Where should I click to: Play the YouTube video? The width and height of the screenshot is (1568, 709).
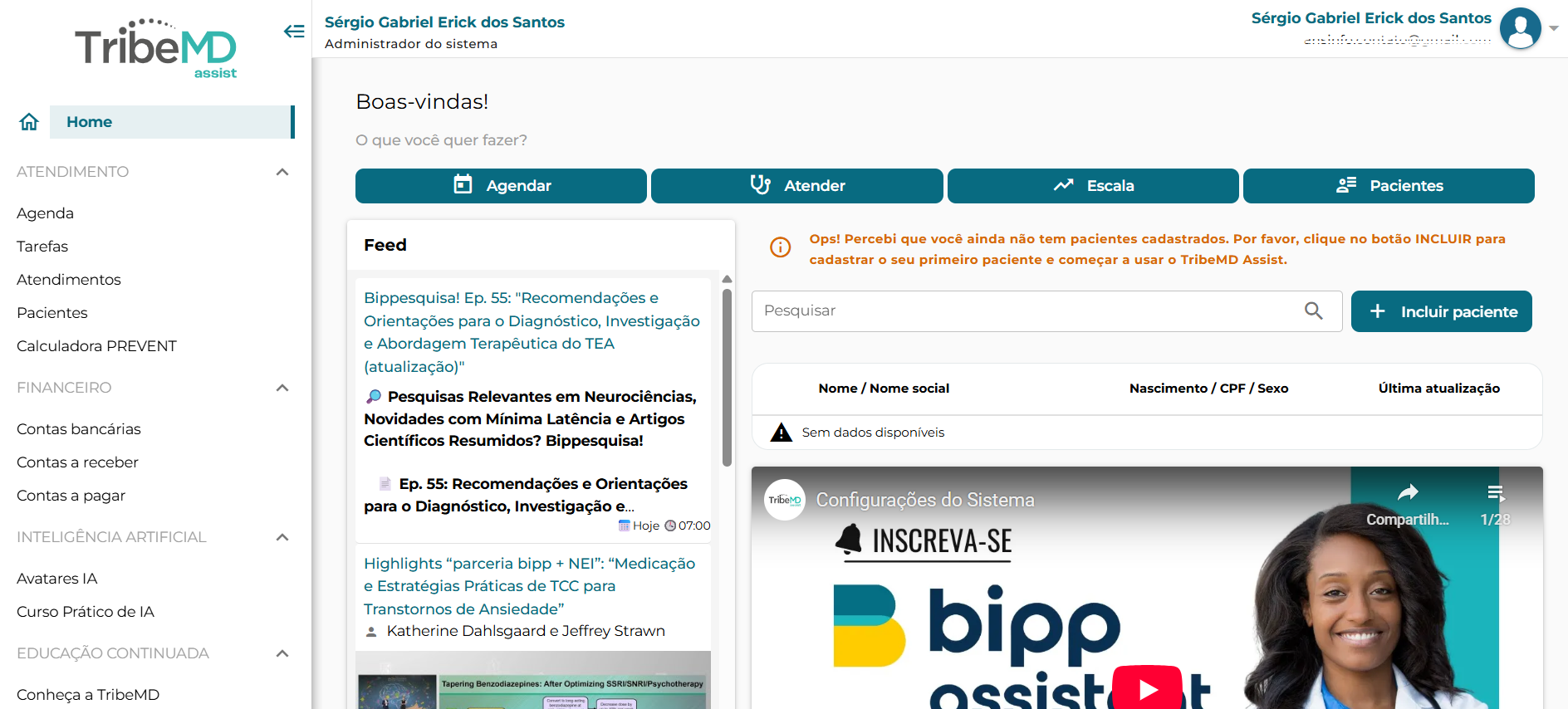click(1148, 688)
